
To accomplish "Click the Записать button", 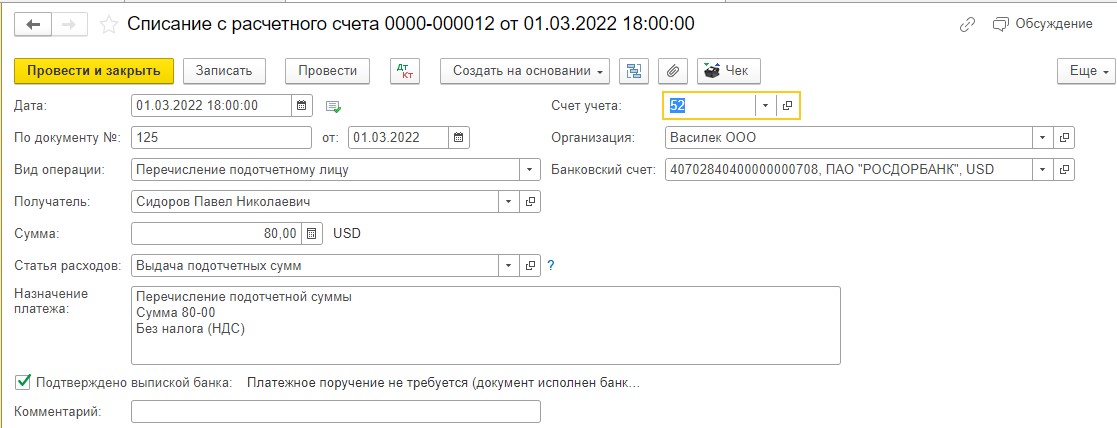I will (x=224, y=71).
